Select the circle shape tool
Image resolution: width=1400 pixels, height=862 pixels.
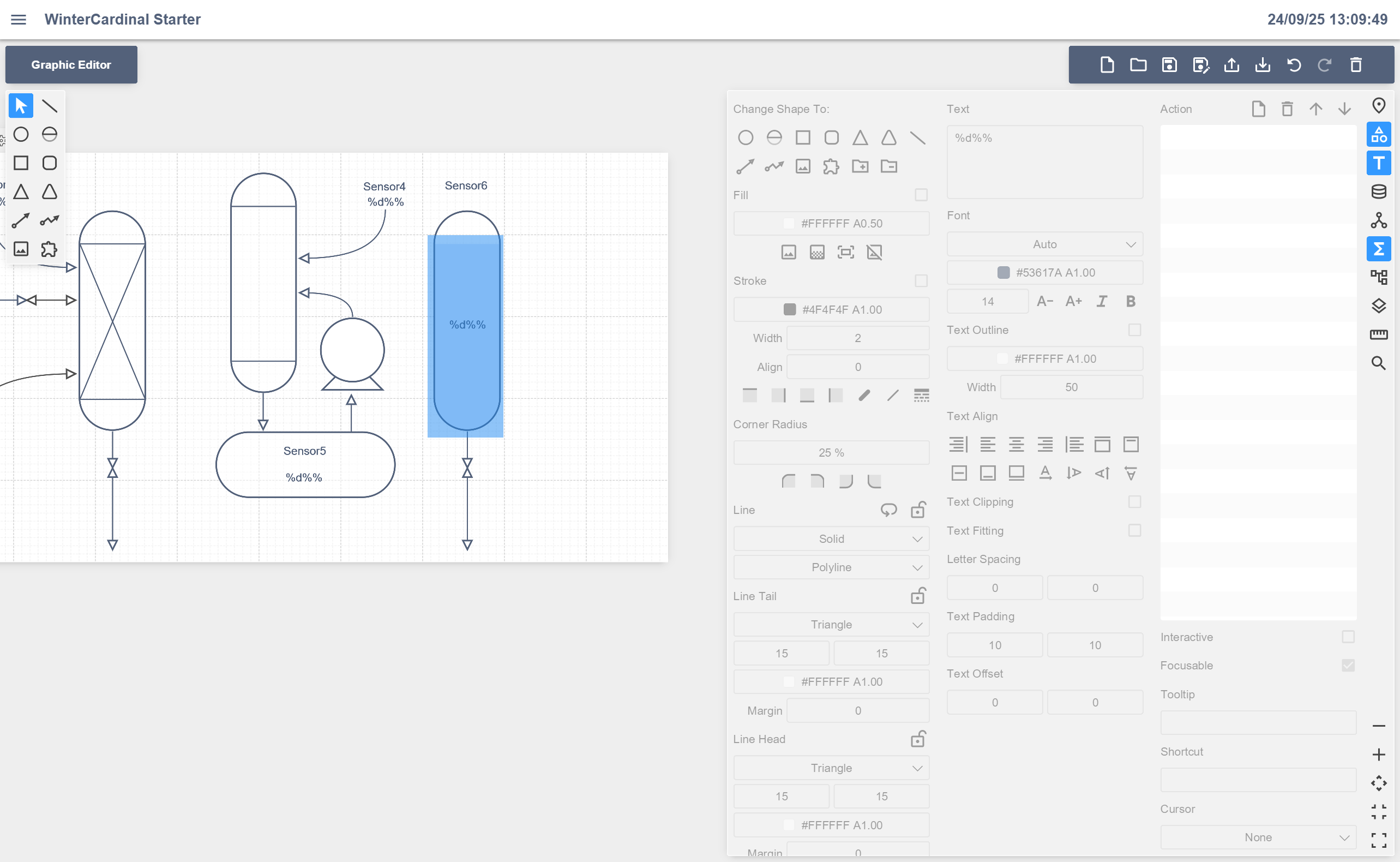point(21,135)
